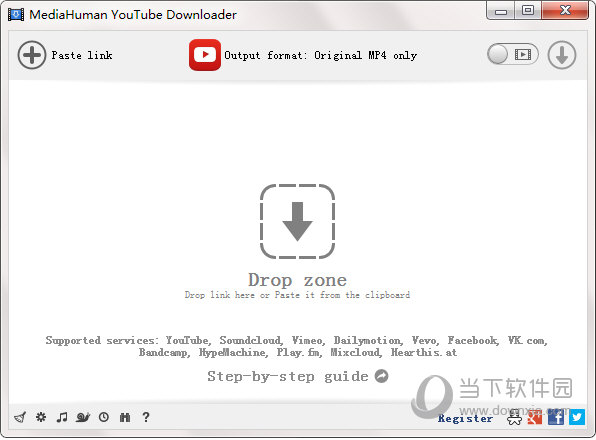The image size is (596, 440).
Task: Close the MediaHuman YouTube Downloader window
Action: click(566, 11)
